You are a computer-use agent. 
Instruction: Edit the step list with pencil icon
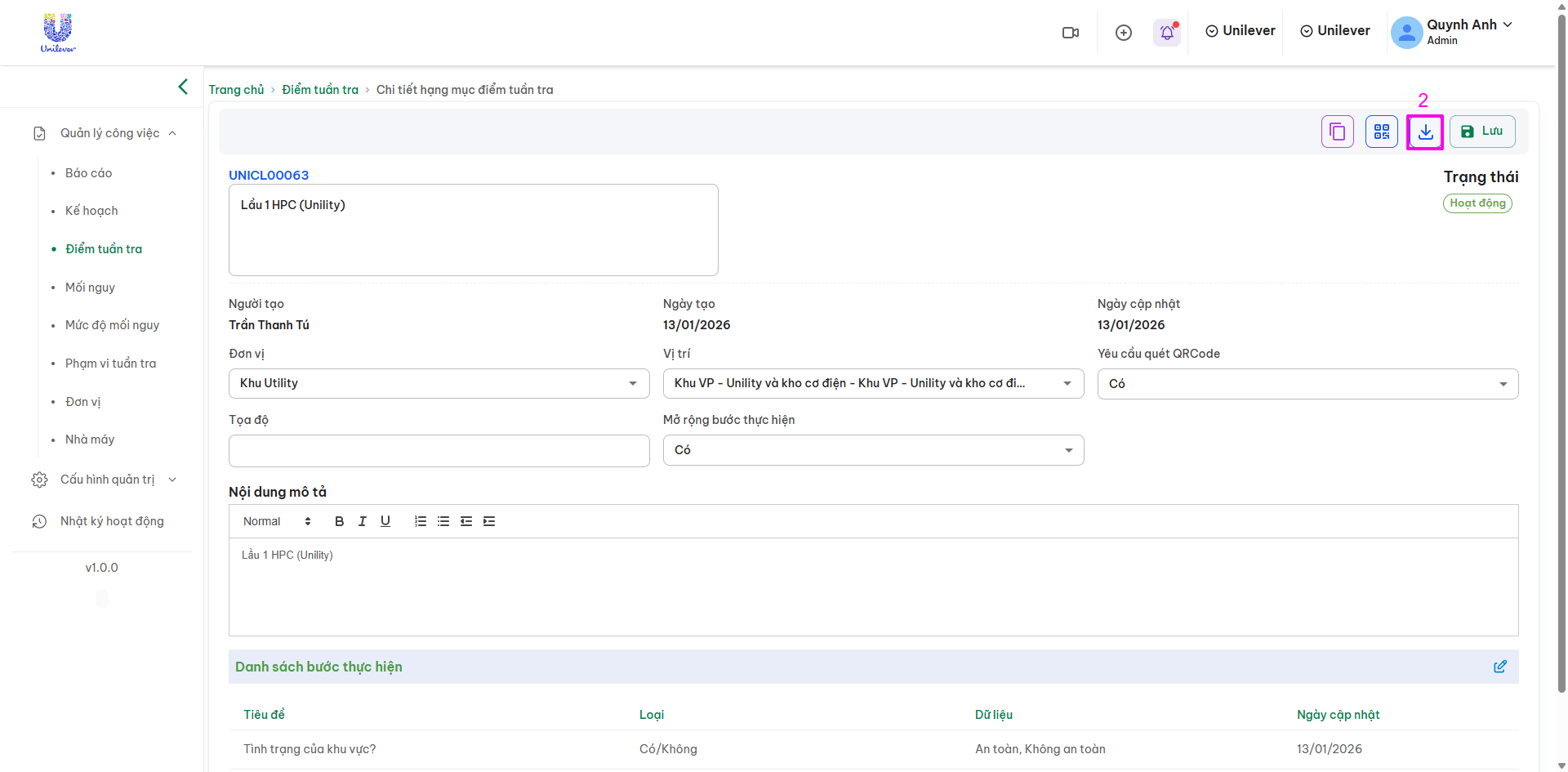pyautogui.click(x=1499, y=667)
